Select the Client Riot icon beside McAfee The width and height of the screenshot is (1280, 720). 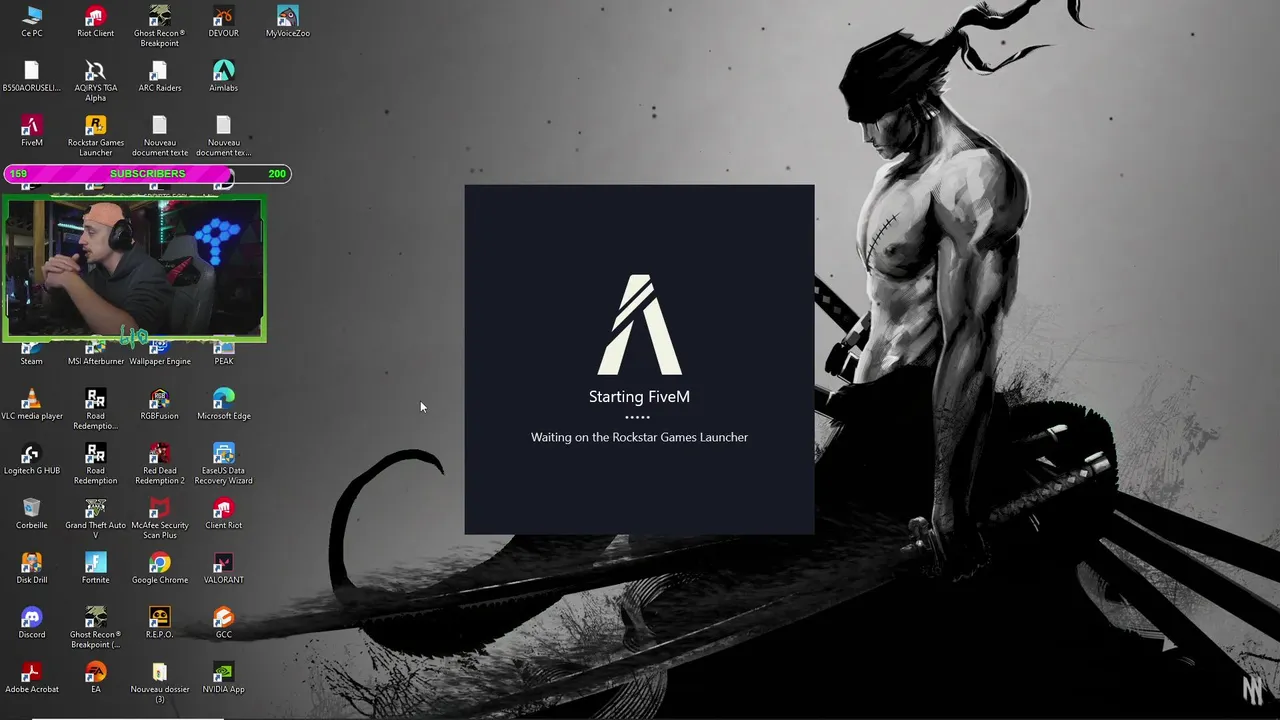click(x=224, y=513)
